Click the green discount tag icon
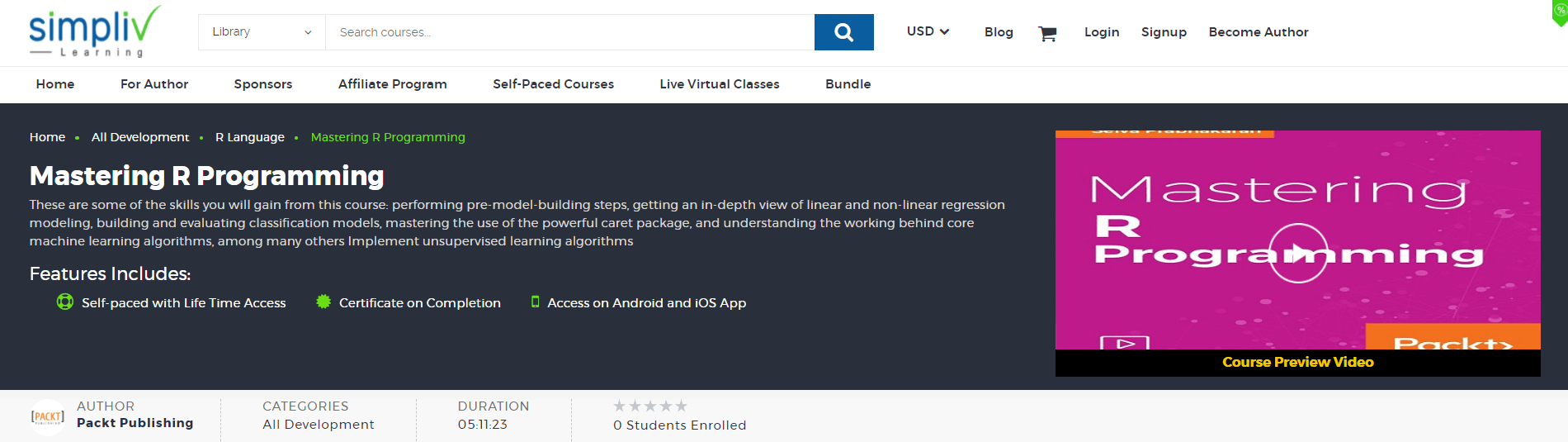Screen dimensions: 1568x442 [1560, 12]
